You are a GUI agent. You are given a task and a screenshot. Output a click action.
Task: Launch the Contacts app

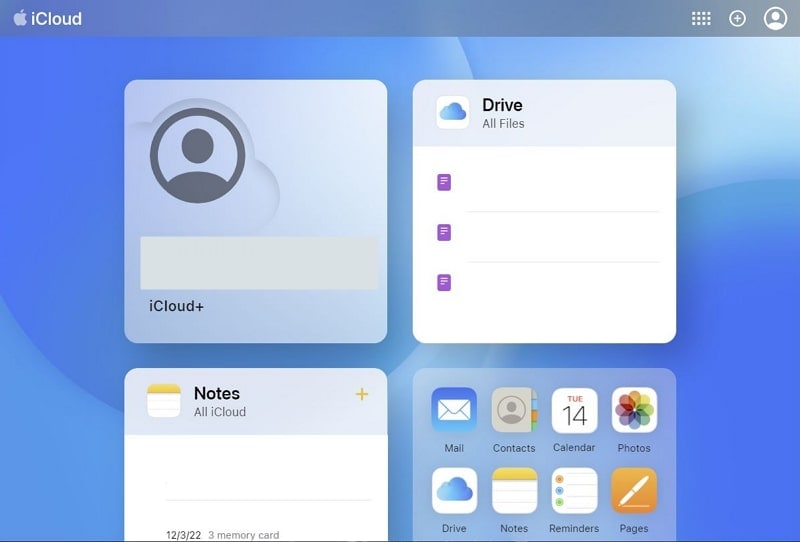point(514,410)
